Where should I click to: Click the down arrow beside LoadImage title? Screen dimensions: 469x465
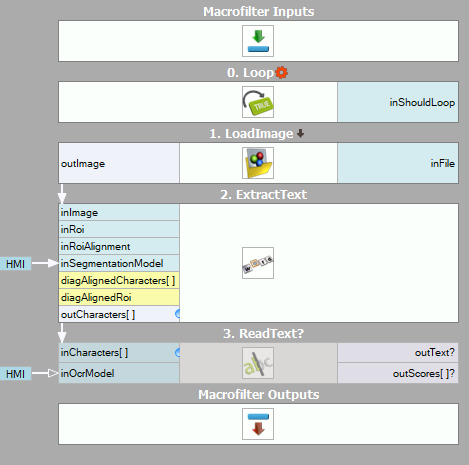300,134
